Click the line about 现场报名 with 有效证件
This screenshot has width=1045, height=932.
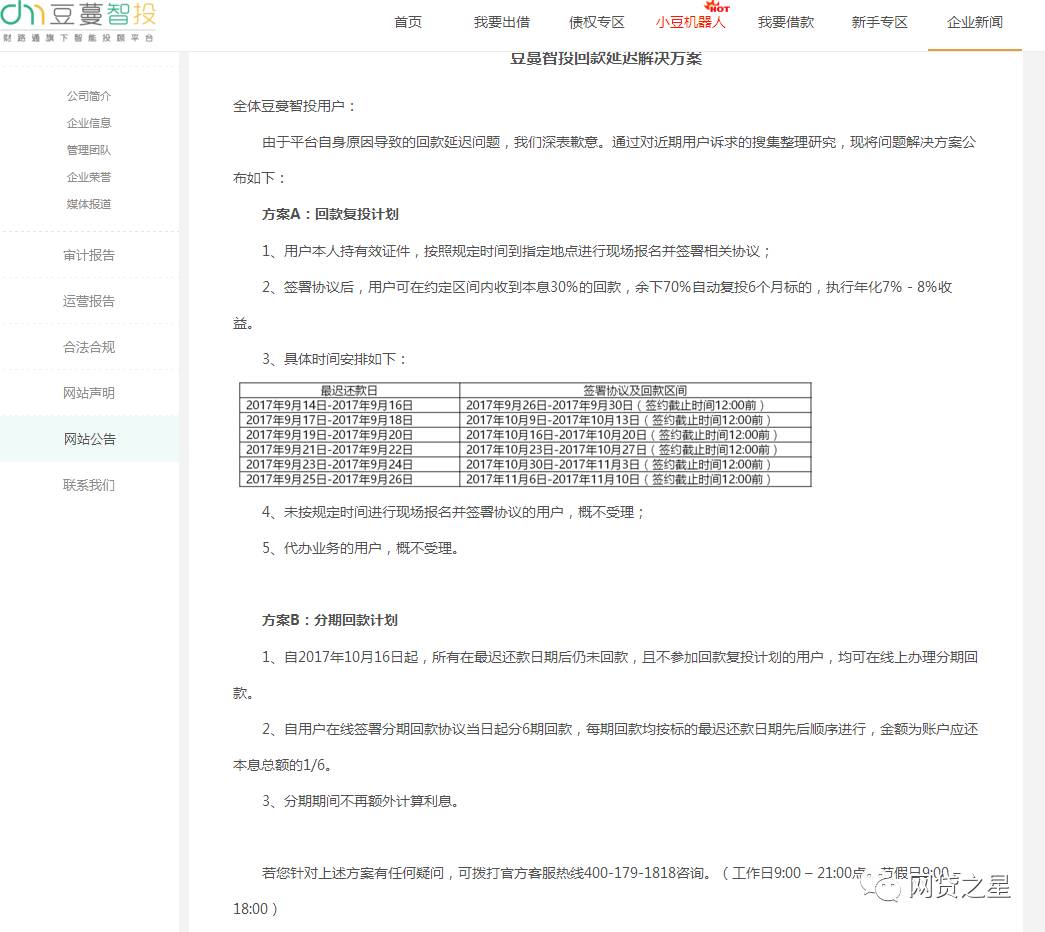tap(517, 251)
